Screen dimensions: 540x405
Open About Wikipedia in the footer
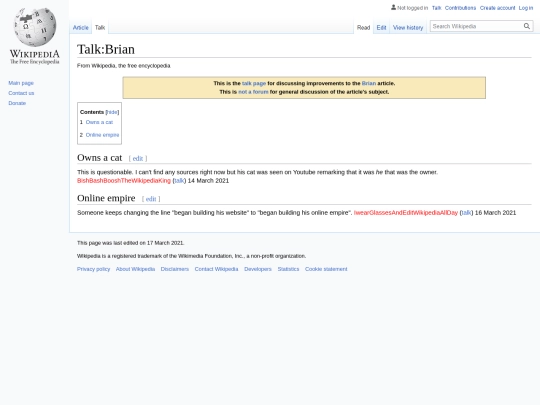135,269
